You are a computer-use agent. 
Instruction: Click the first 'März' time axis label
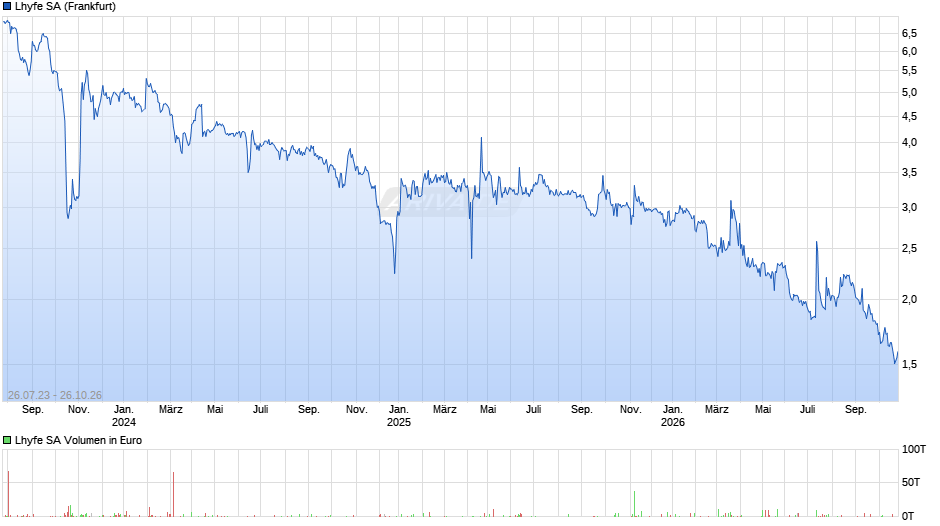[x=171, y=410]
